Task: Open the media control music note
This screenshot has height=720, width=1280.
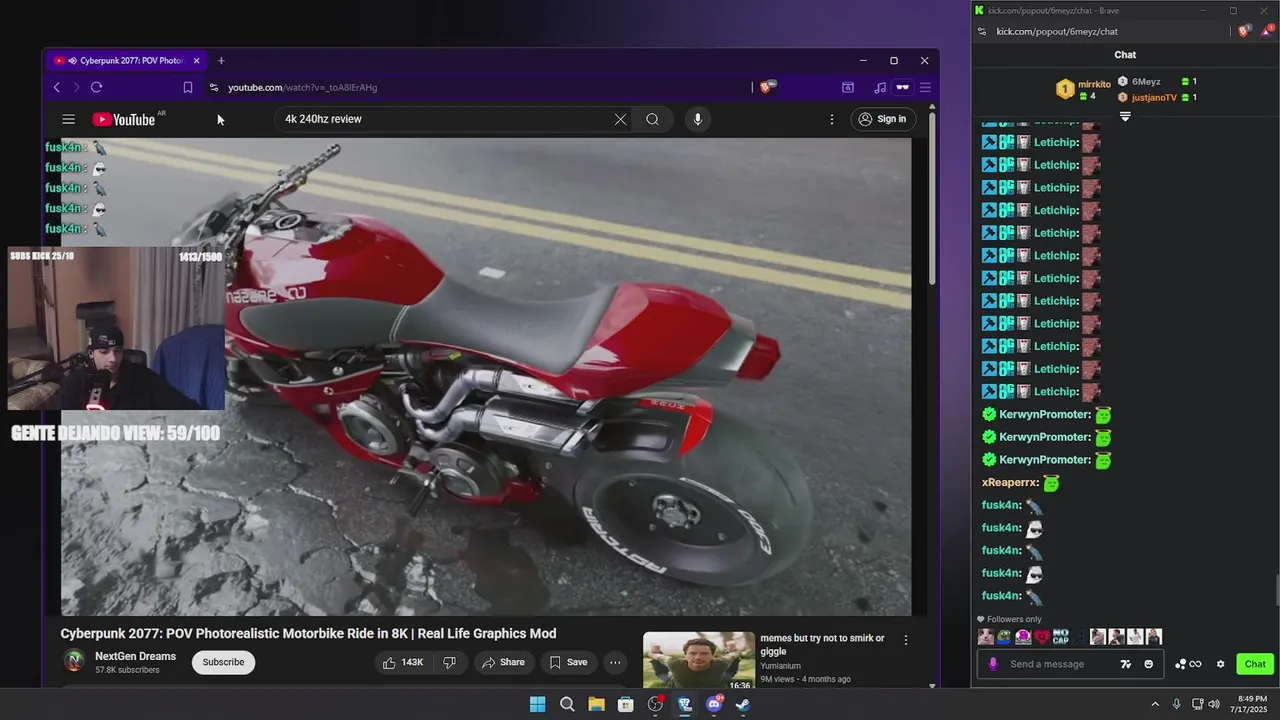Action: click(x=880, y=87)
